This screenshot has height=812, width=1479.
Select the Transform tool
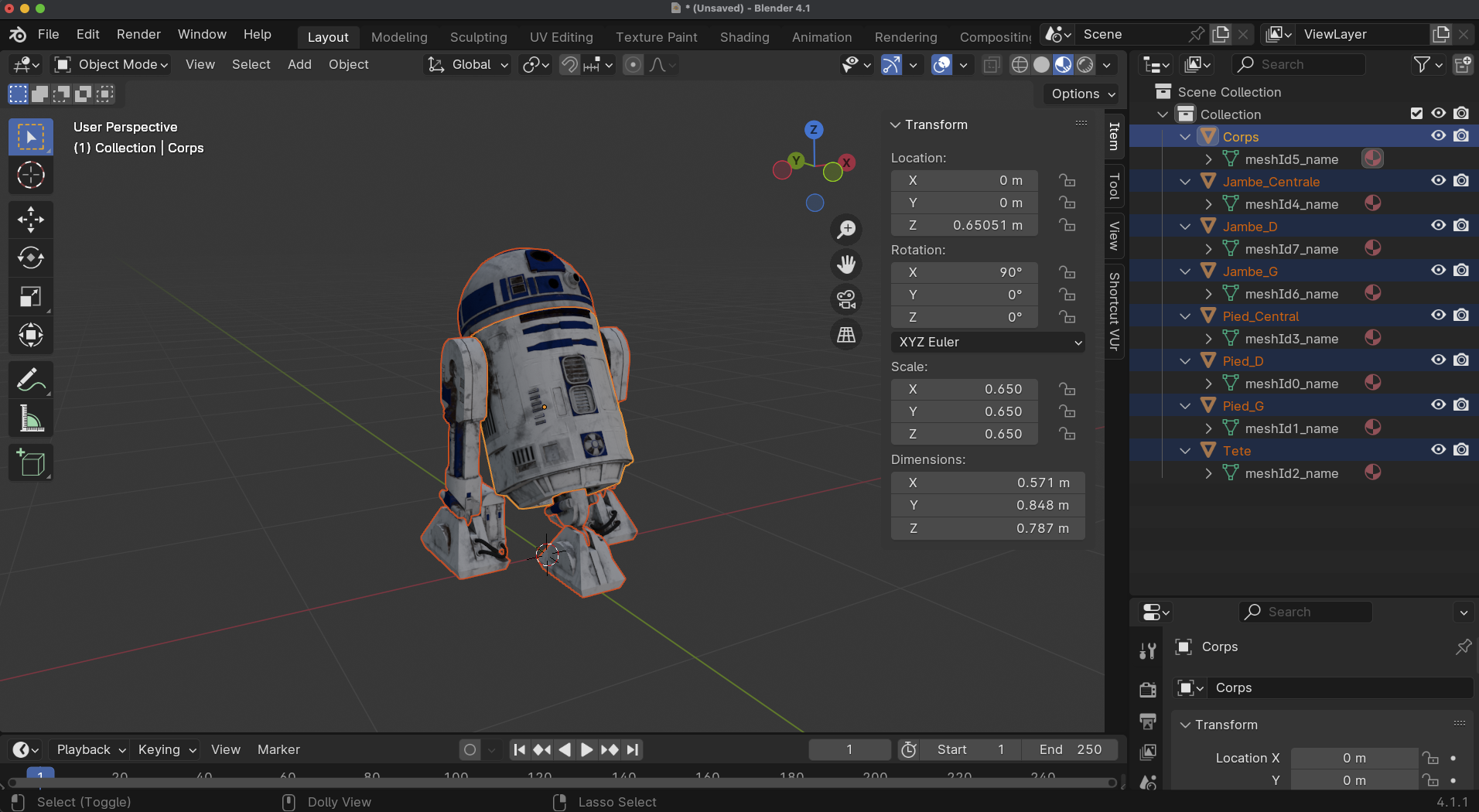pos(31,335)
